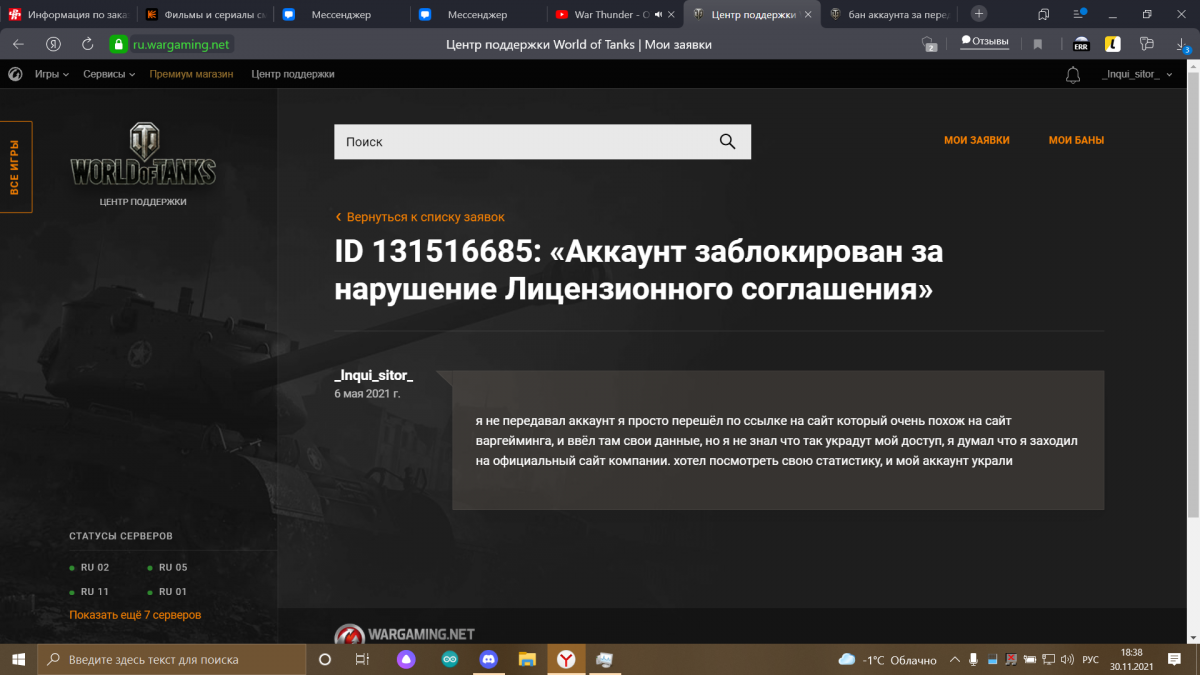Open Discord from the taskbar
The width and height of the screenshot is (1200, 675).
click(x=488, y=660)
